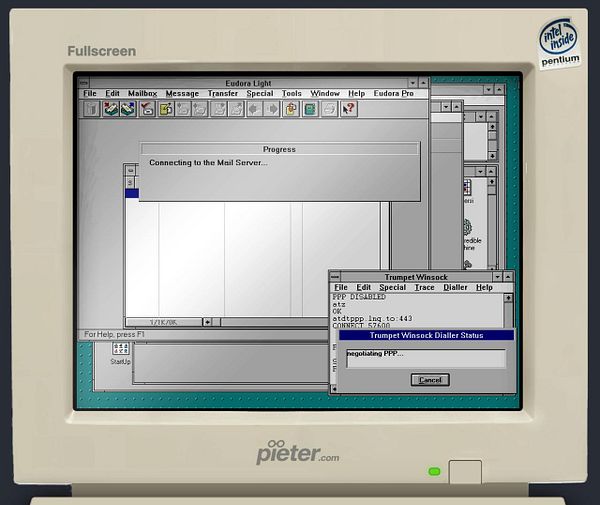Screen dimensions: 600x505
Task: Open the Transfer menu
Action: 223,94
